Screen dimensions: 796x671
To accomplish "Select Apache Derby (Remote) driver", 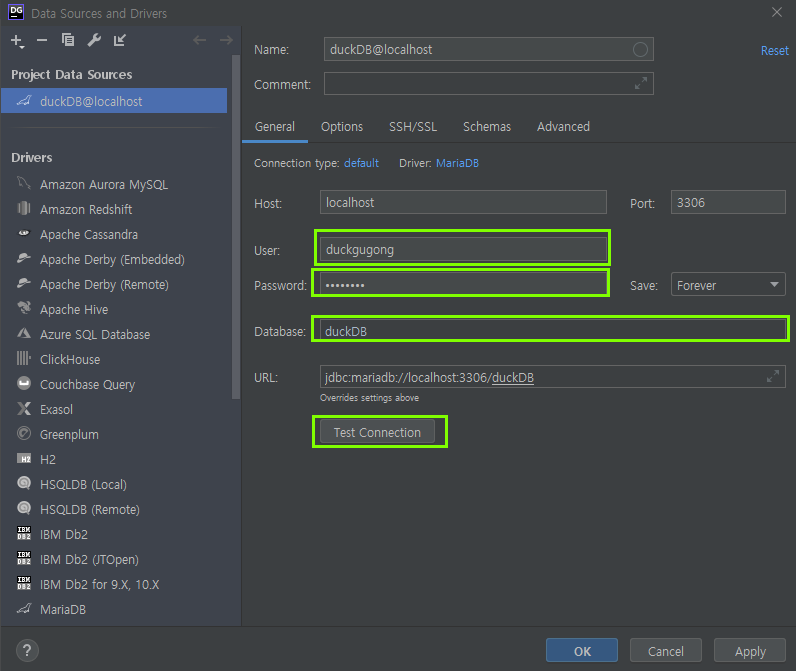I will [x=114, y=284].
